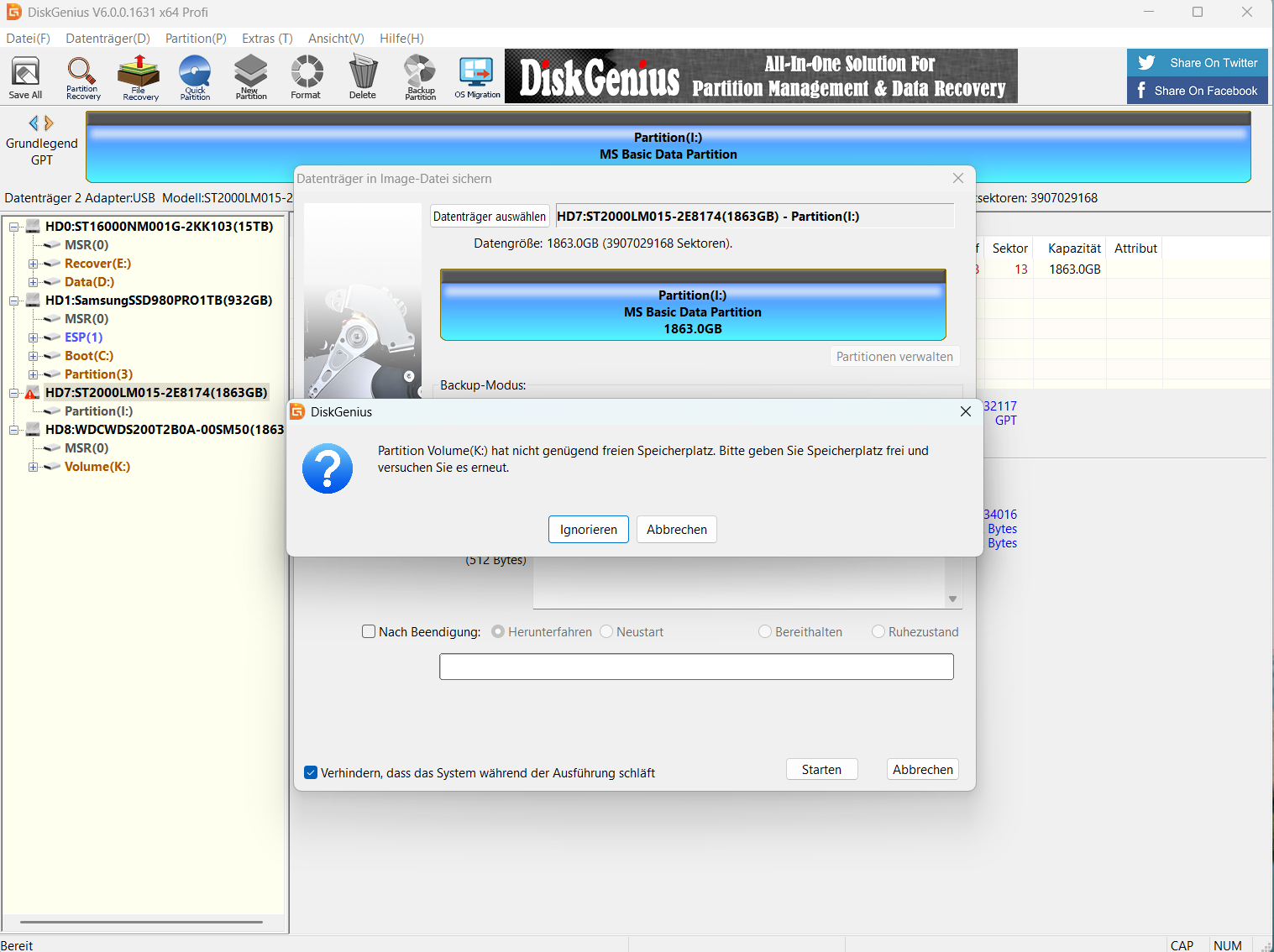Start Quick Partition from the toolbar

[195, 77]
